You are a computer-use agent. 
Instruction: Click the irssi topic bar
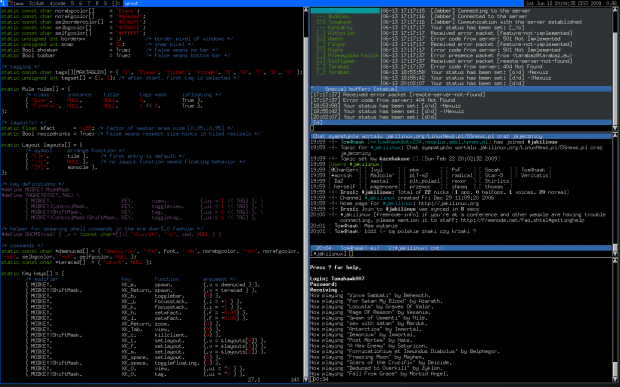click(461, 136)
